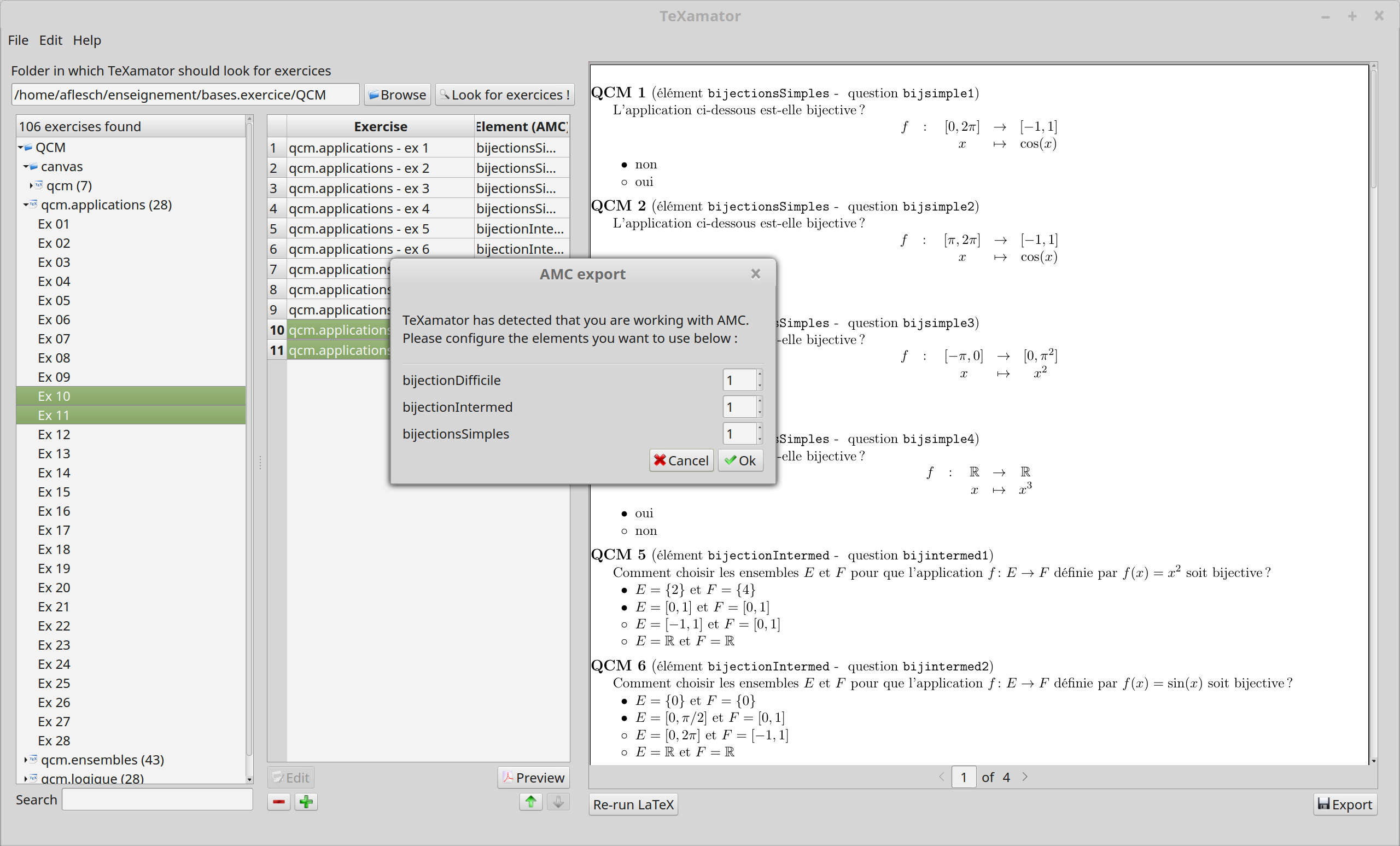Expand the qcm (7) tree node

31,186
